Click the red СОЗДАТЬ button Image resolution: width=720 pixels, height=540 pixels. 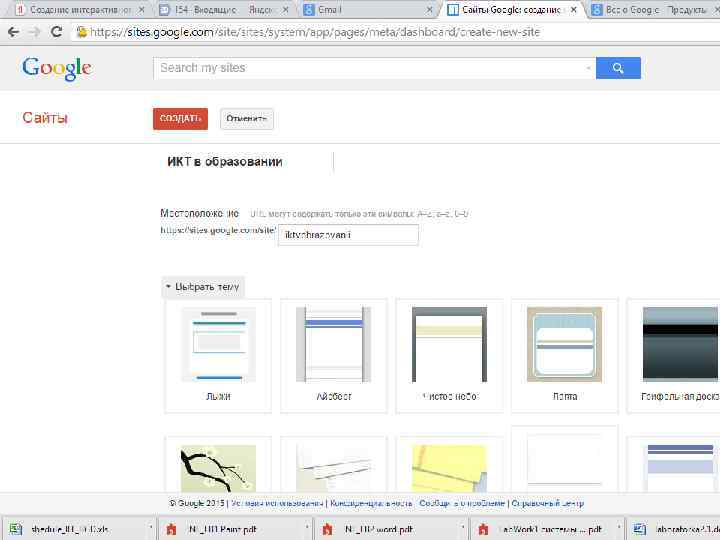click(x=180, y=118)
